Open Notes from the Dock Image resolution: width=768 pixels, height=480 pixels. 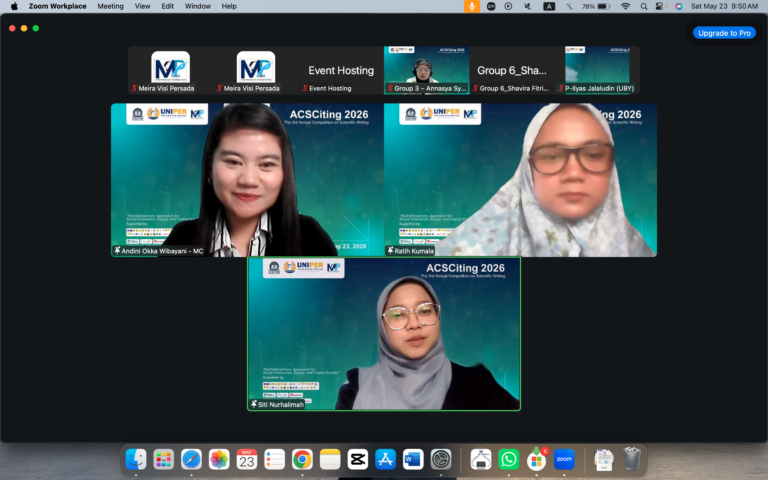click(x=330, y=459)
